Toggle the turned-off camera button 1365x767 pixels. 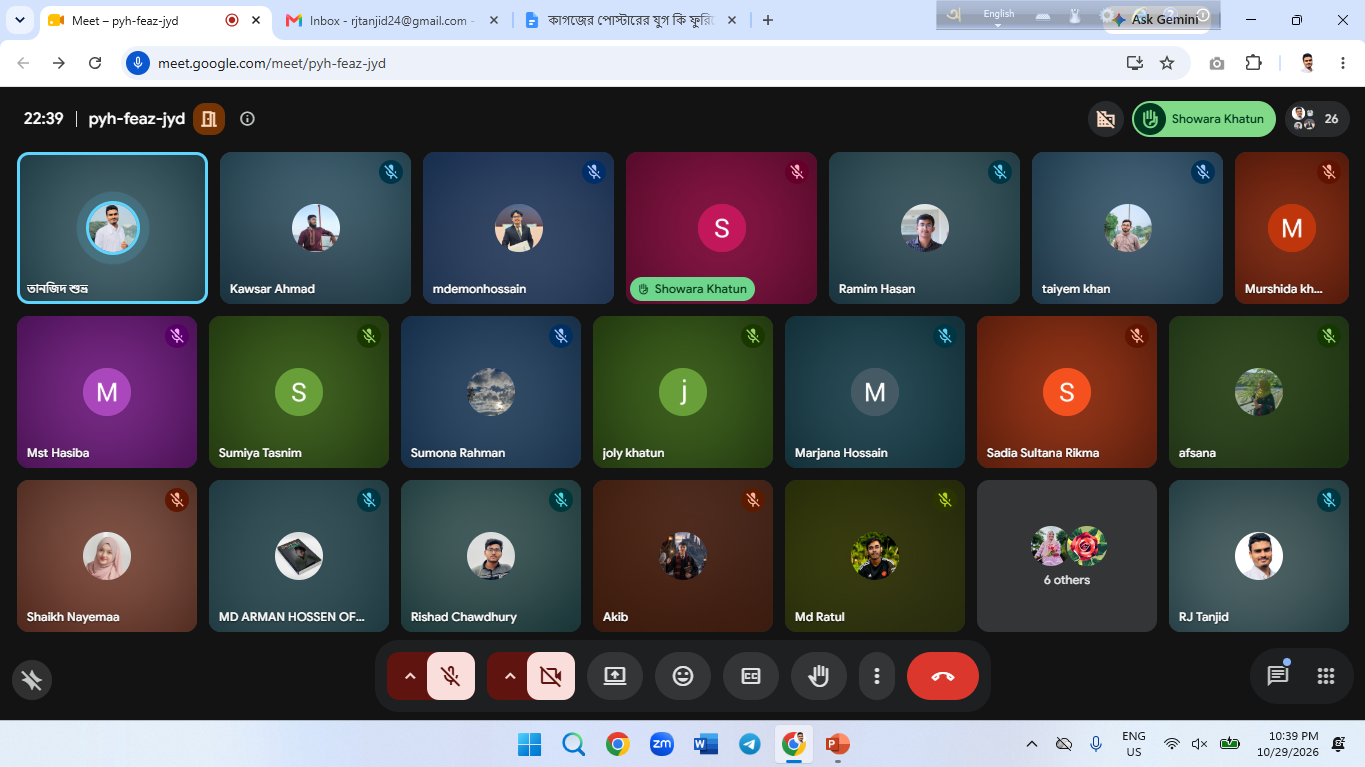click(551, 676)
